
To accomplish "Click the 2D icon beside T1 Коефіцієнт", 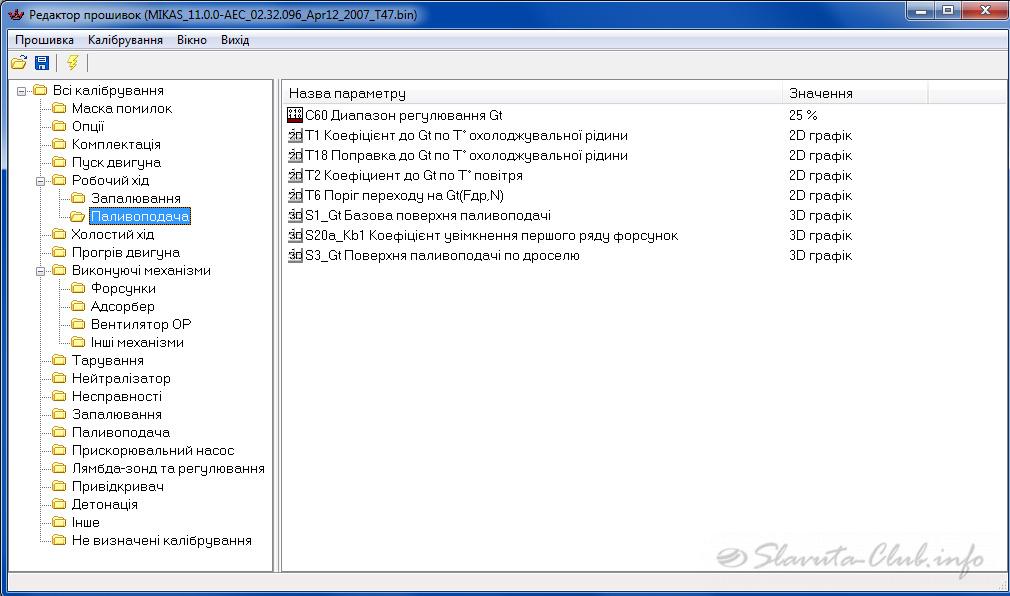I will 295,136.
